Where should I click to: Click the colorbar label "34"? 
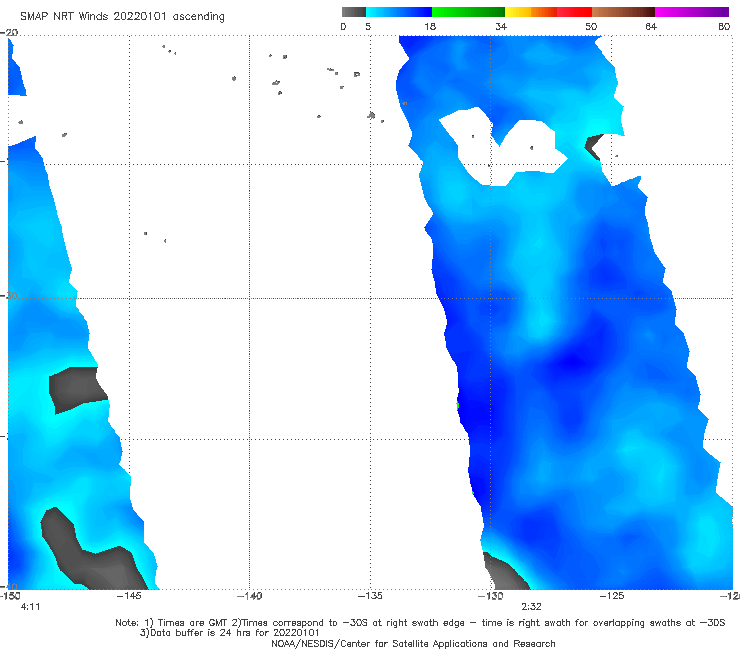[501, 26]
